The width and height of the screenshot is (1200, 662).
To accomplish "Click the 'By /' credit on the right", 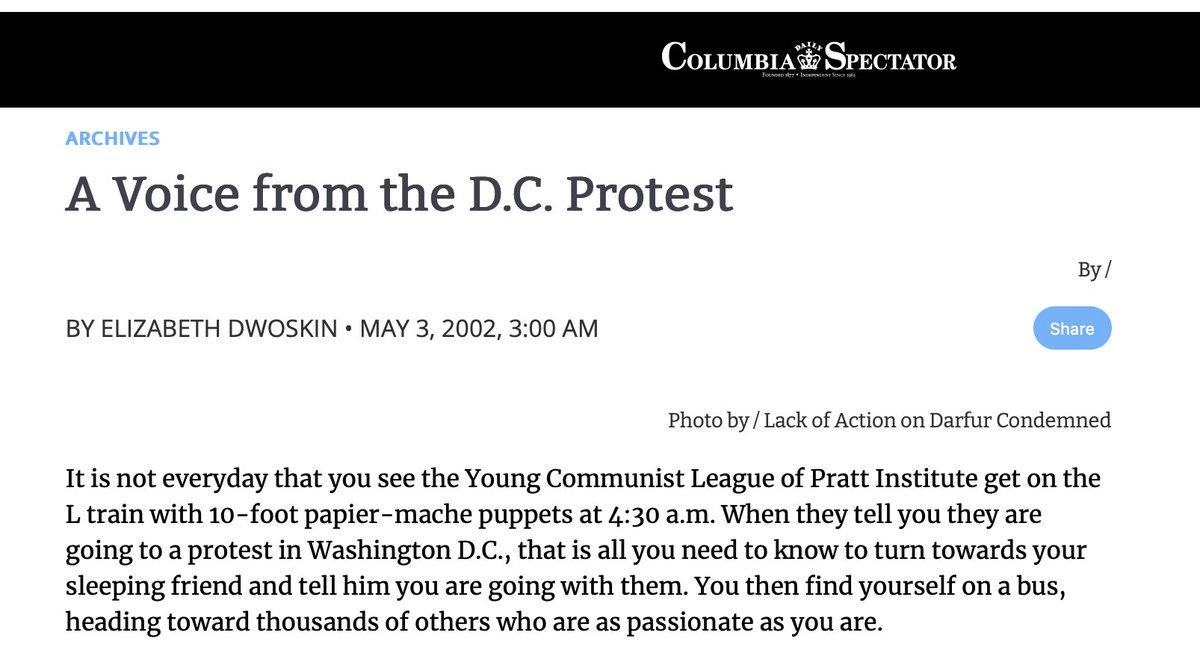I will point(1094,270).
